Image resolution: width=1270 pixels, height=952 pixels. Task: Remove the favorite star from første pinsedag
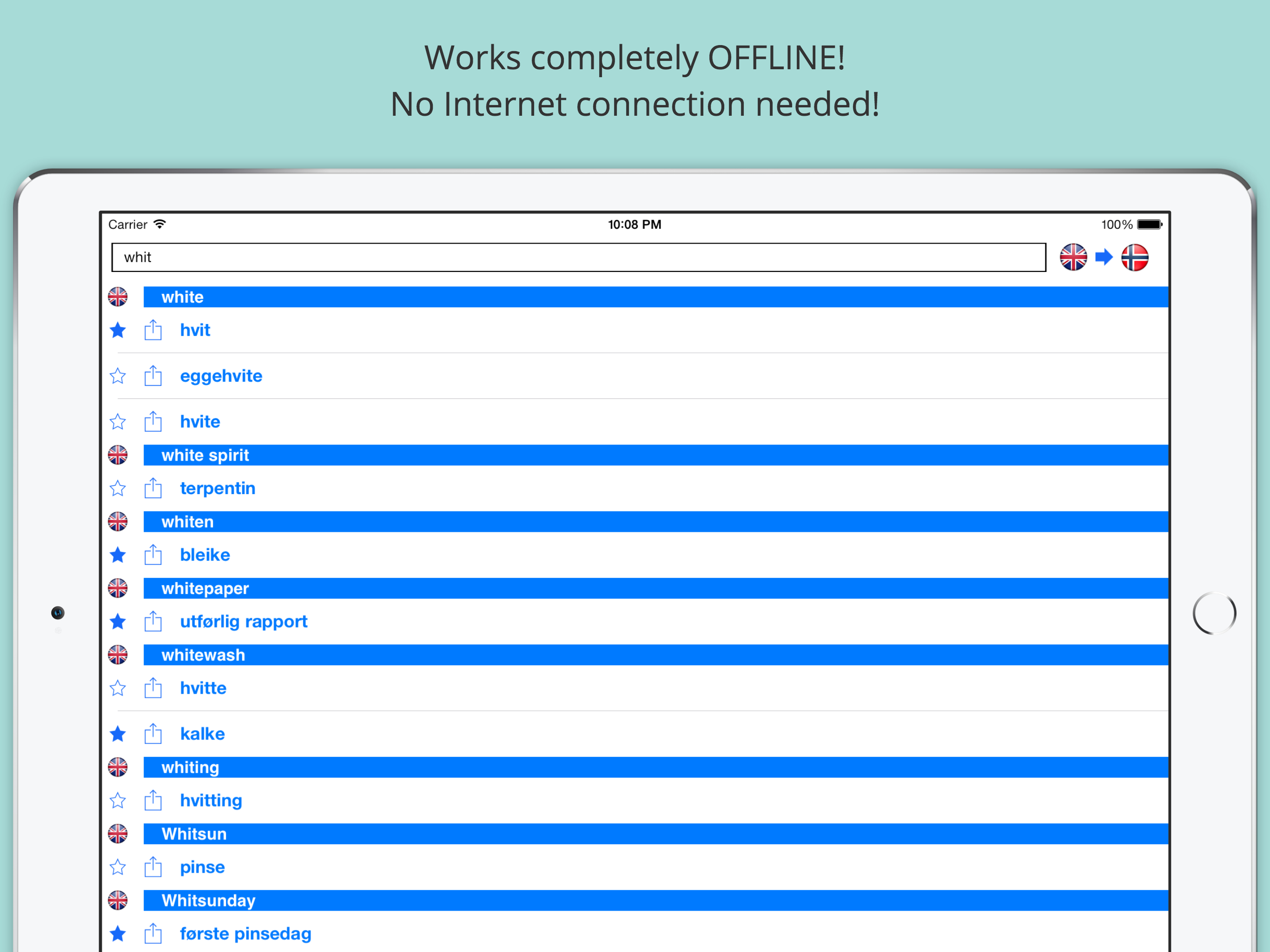(x=118, y=934)
